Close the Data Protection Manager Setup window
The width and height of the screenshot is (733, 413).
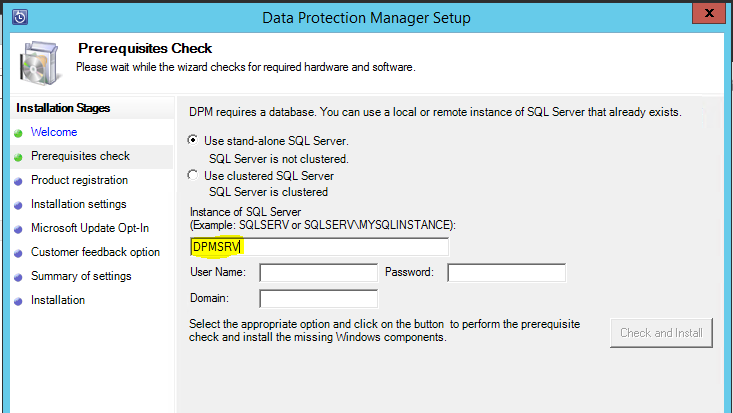coord(709,13)
